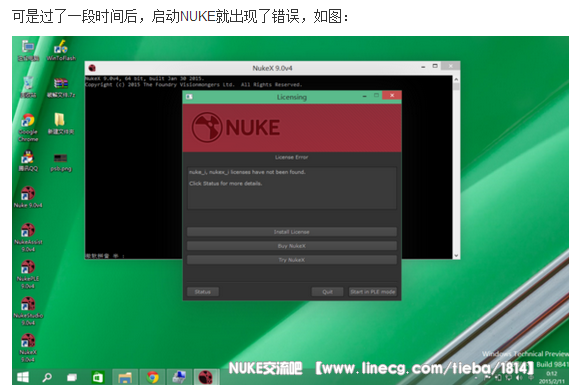Image resolution: width=569 pixels, height=385 pixels.
Task: Minimize the NukeX 9.0v4 console window
Action: pyautogui.click(x=423, y=67)
